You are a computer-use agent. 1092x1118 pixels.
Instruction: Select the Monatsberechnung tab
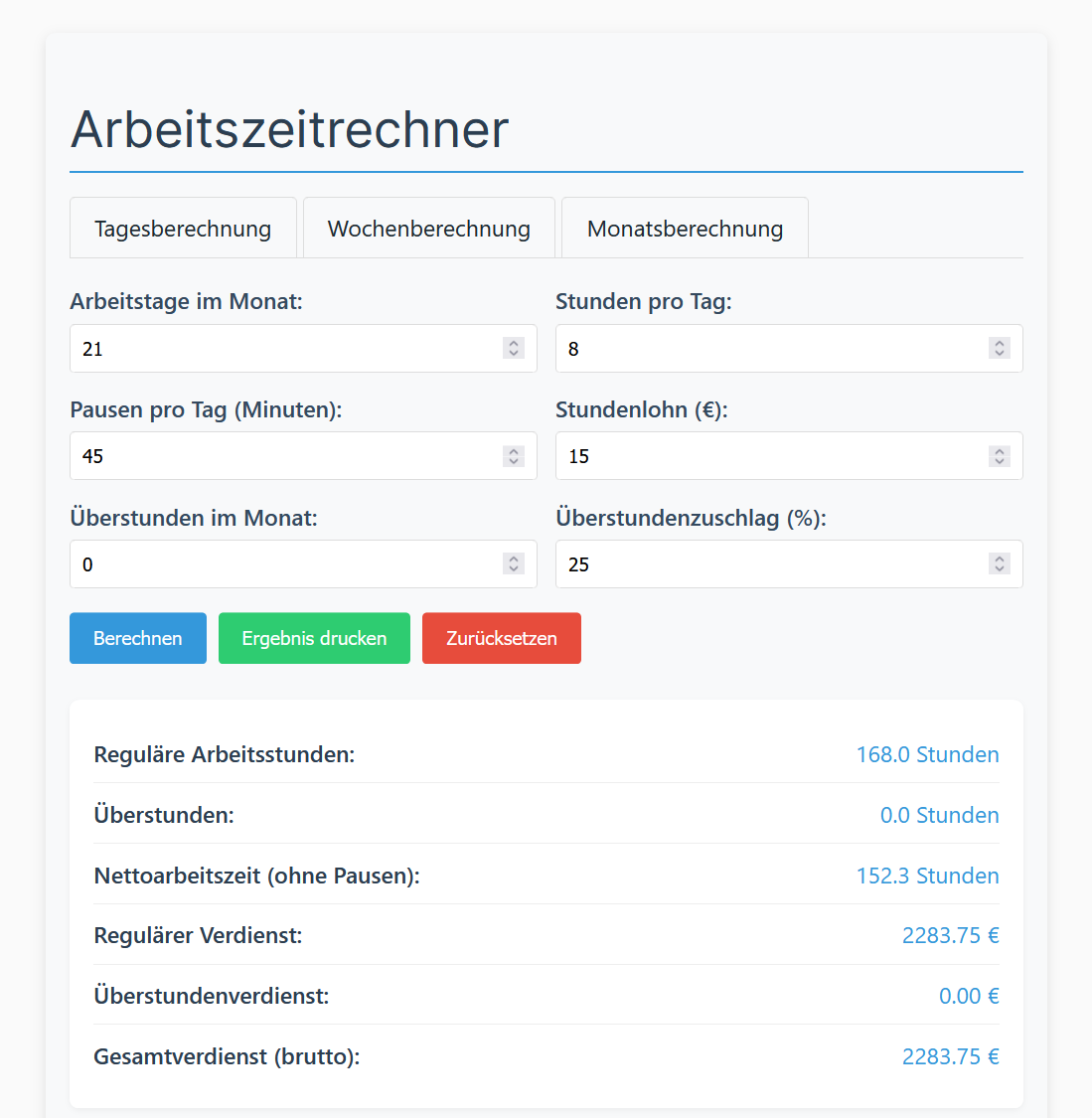684,228
